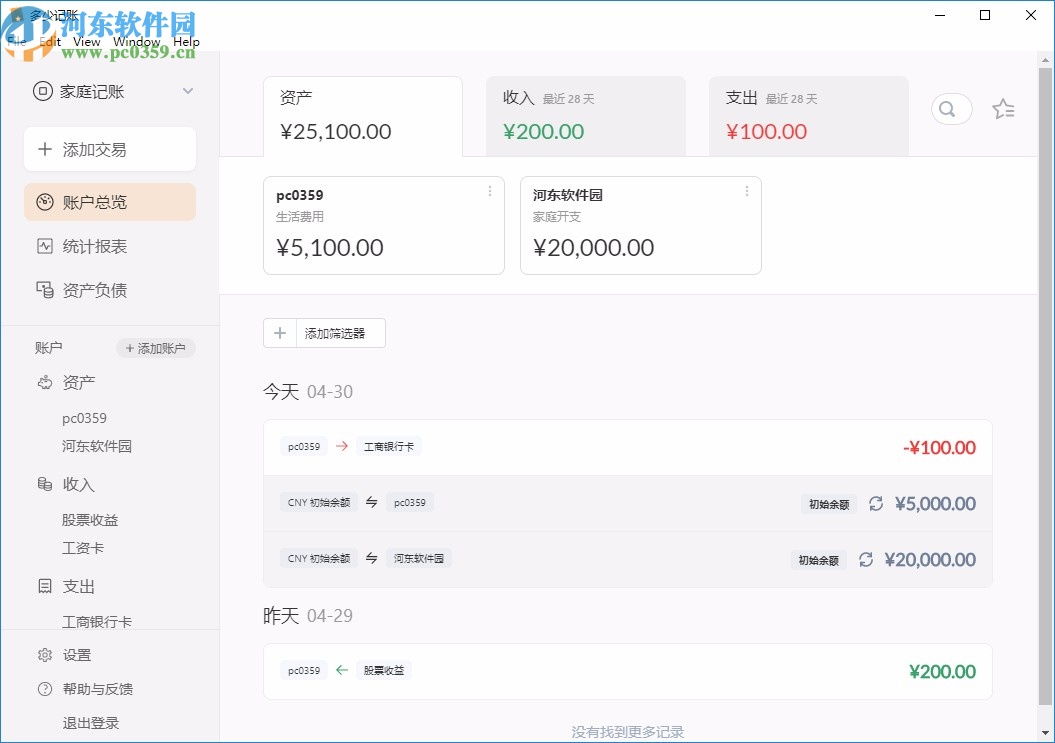Click the 资产负债 icon

coord(44,290)
